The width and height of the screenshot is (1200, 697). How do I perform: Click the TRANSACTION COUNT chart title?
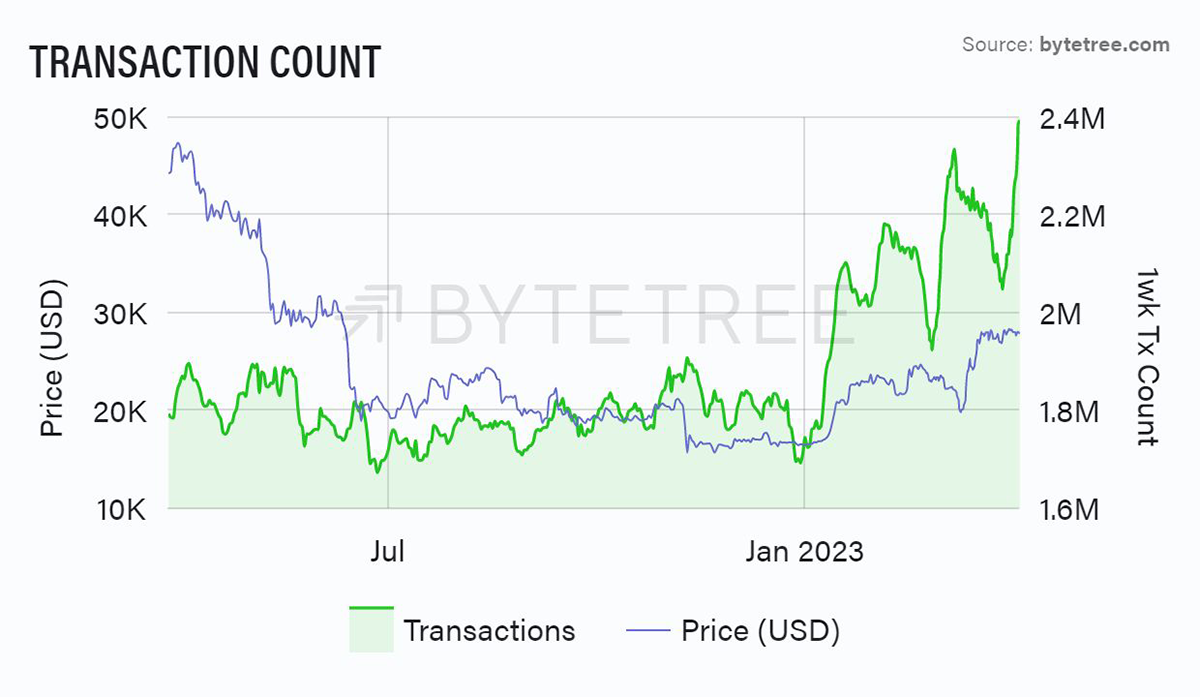coord(205,62)
